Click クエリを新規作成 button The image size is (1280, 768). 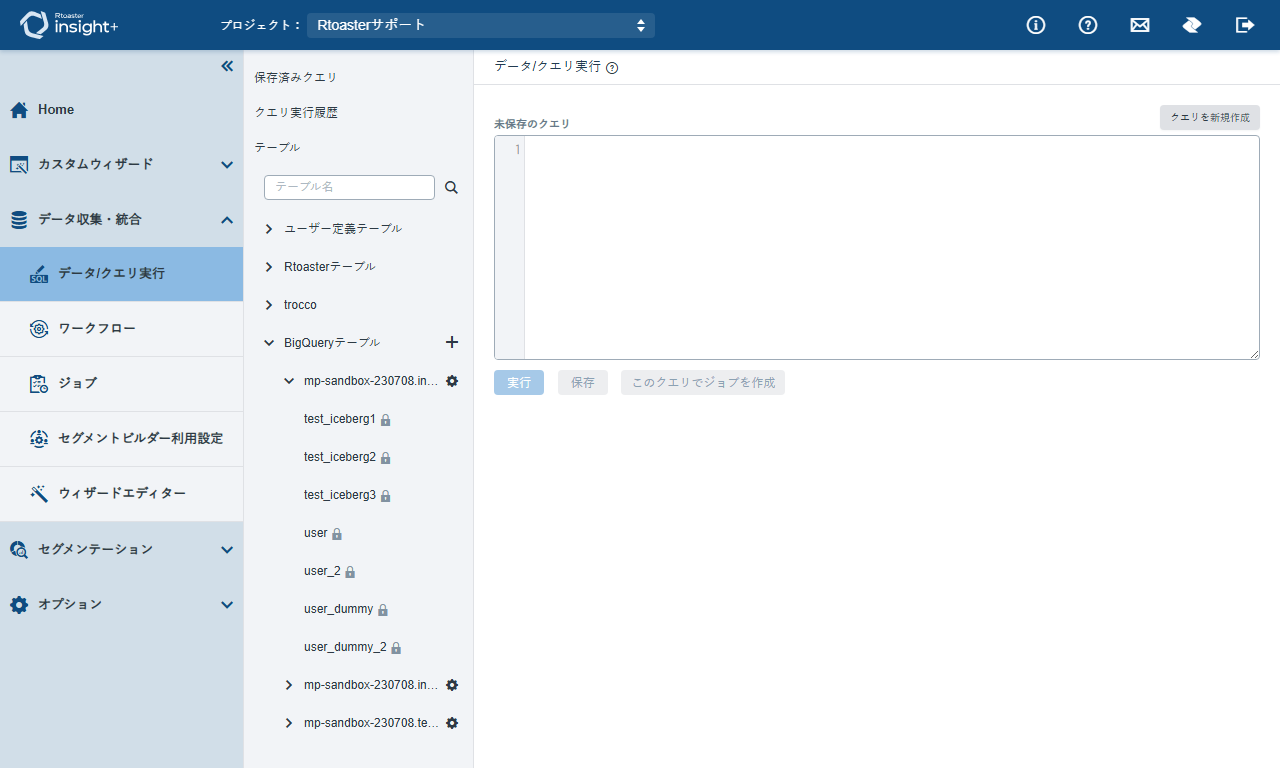click(x=1210, y=117)
